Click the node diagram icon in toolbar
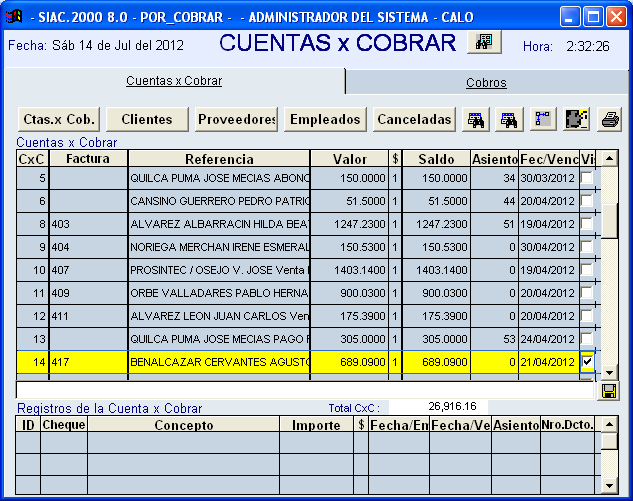The width and height of the screenshot is (633, 501). pos(543,120)
